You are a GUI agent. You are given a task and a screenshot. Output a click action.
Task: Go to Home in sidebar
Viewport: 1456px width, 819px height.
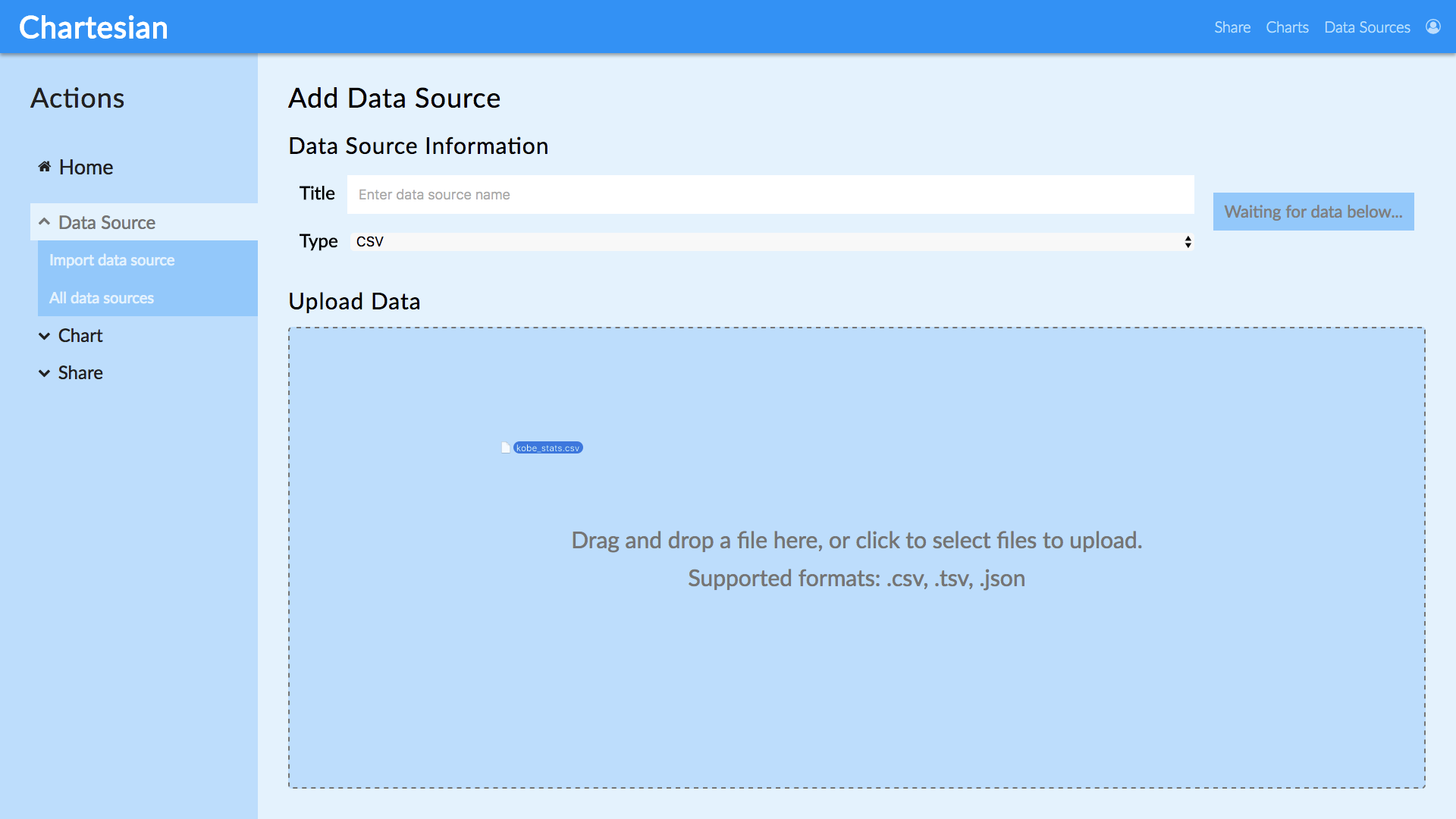click(x=86, y=167)
